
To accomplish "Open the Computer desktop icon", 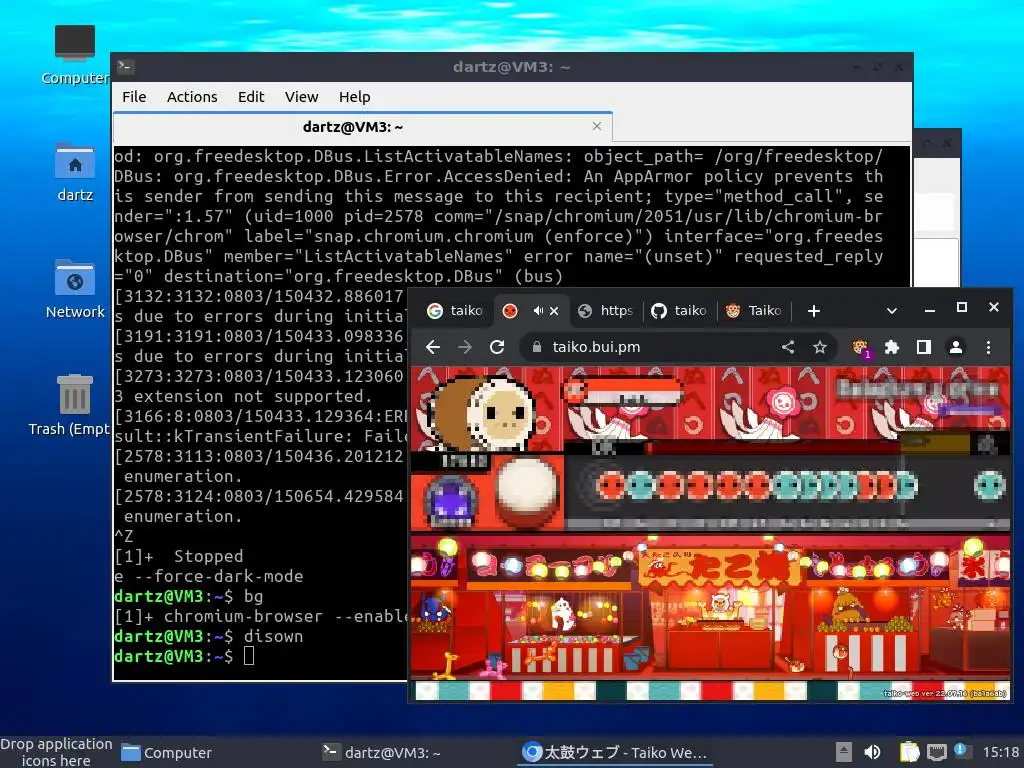I will point(74,56).
